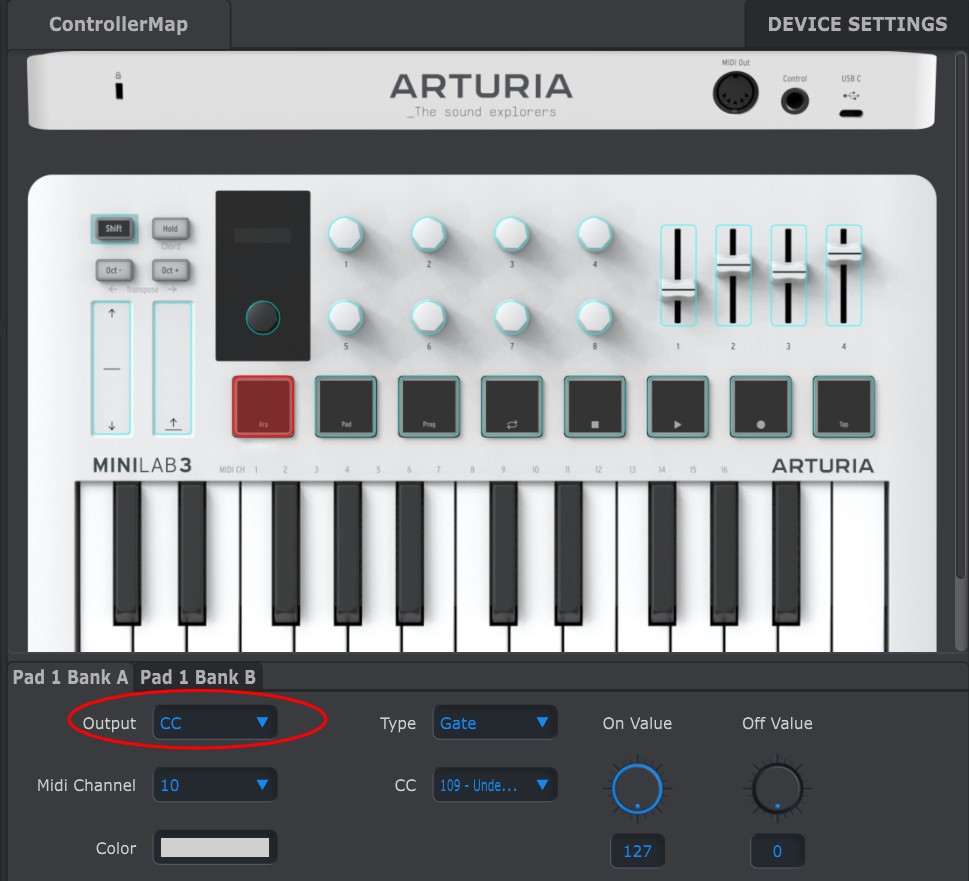The width and height of the screenshot is (969, 881).
Task: Click the On Value field showing 127
Action: [x=637, y=851]
